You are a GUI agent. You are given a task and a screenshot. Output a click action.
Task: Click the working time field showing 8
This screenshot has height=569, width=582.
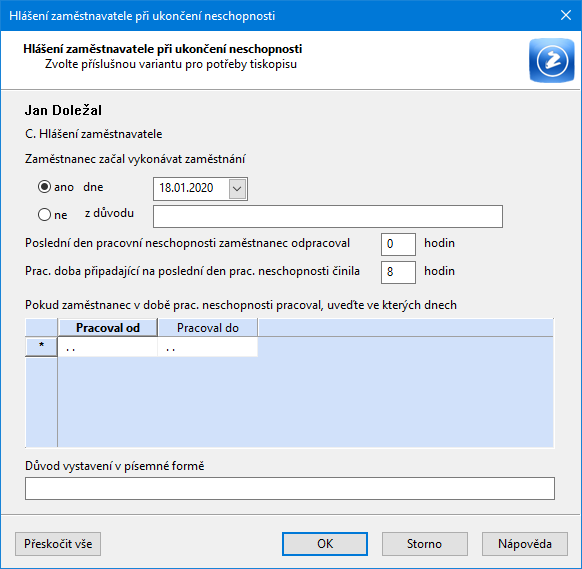click(398, 272)
